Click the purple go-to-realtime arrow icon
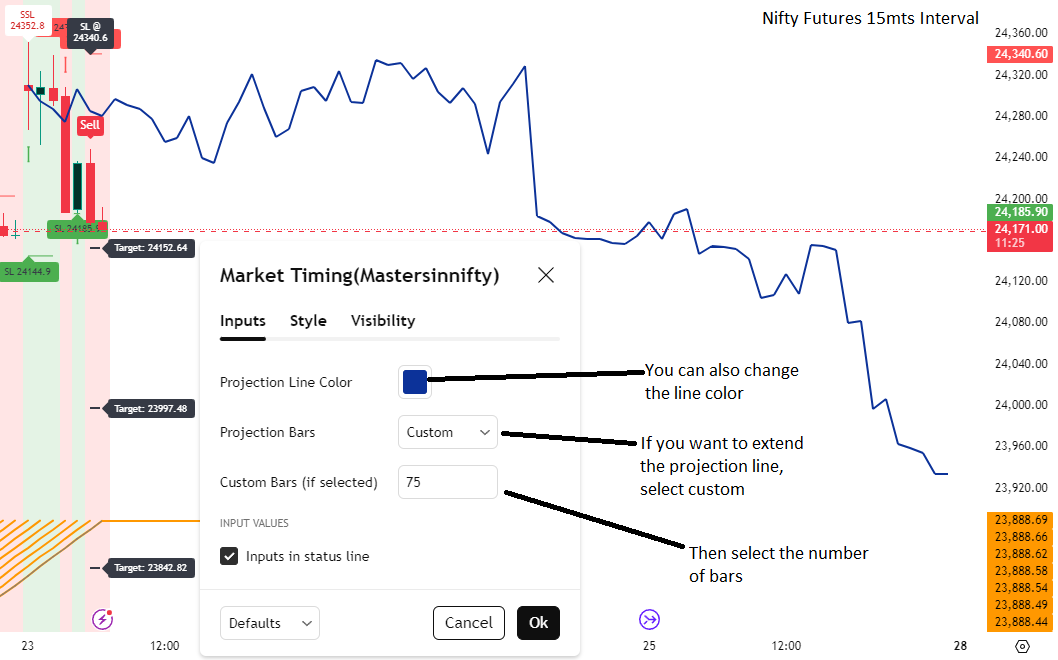This screenshot has height=660, width=1058. (649, 619)
